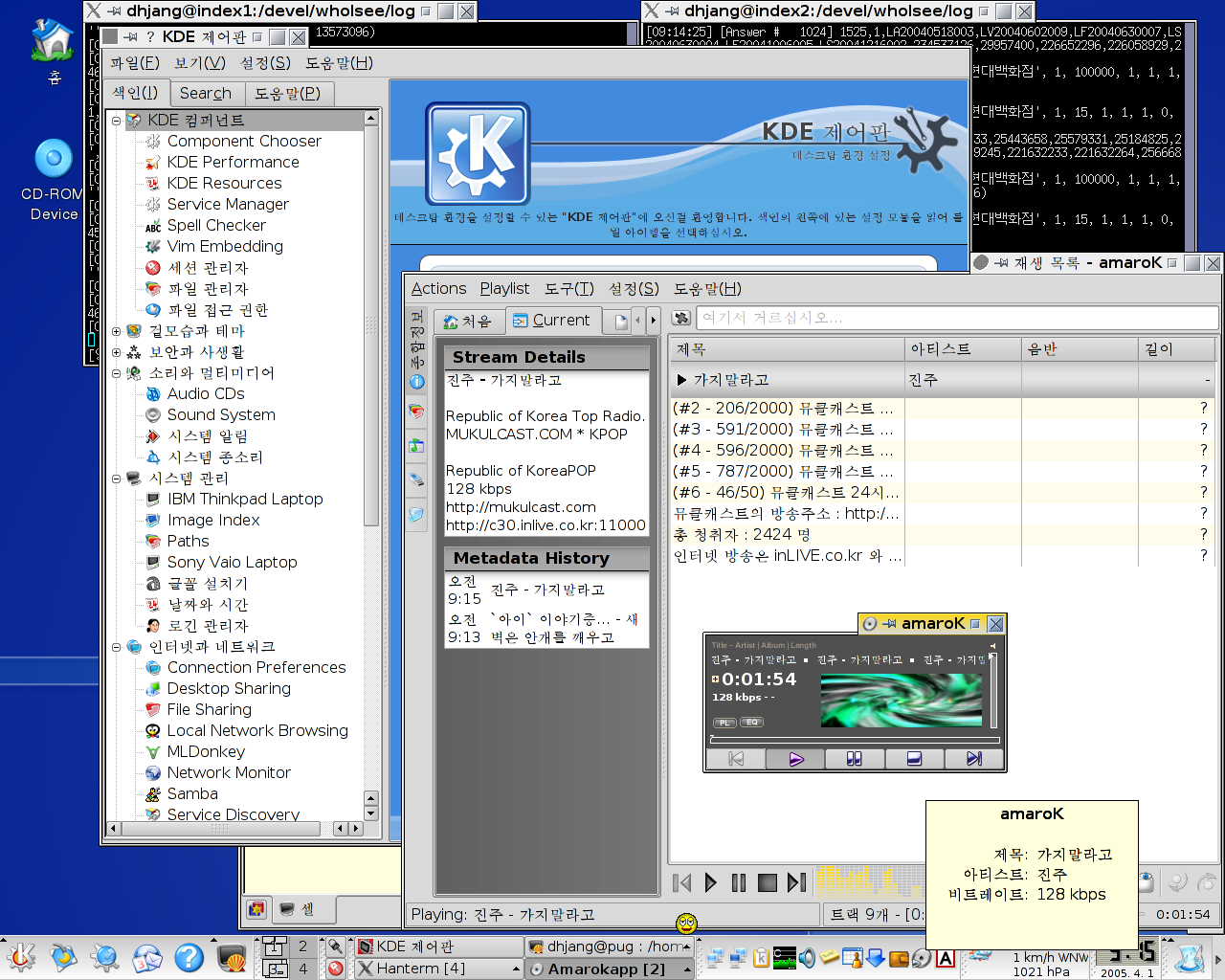Click pause in the playlist window bottom toolbar
The image size is (1225, 980).
(738, 882)
